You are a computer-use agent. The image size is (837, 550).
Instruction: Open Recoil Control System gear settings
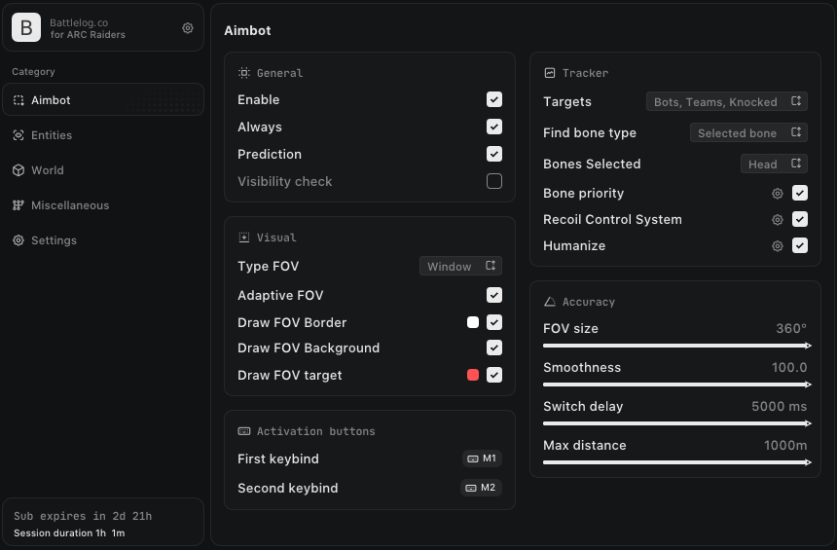coord(777,219)
